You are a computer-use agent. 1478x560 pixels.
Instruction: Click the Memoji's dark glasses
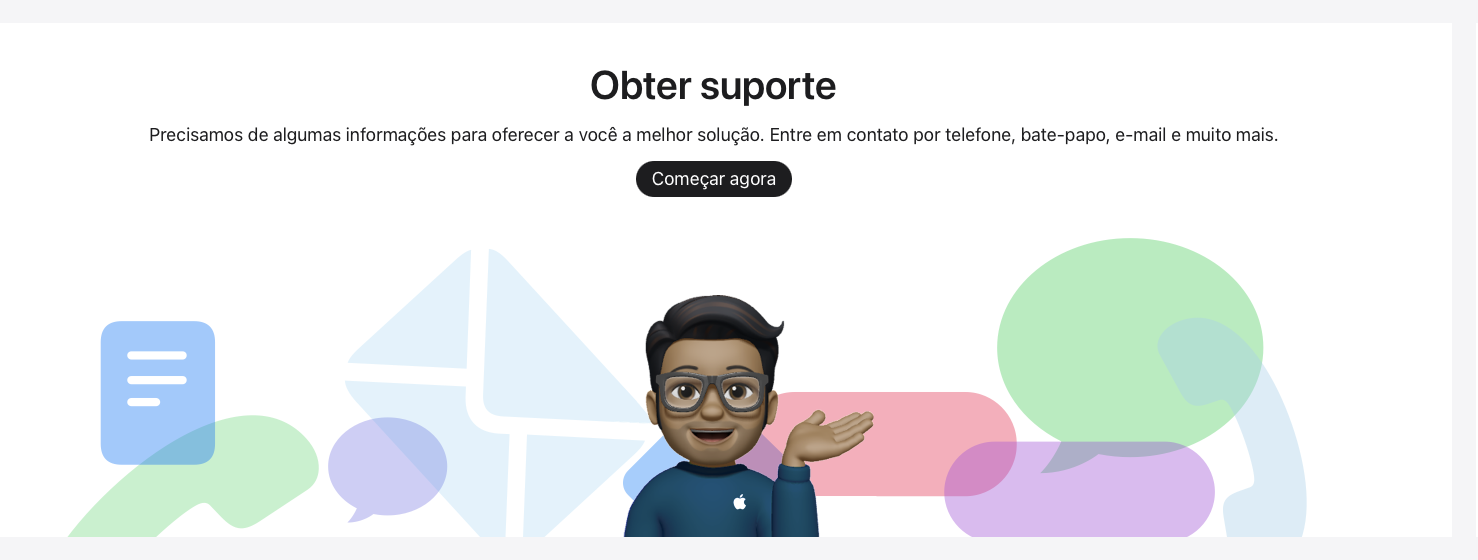pyautogui.click(x=712, y=392)
